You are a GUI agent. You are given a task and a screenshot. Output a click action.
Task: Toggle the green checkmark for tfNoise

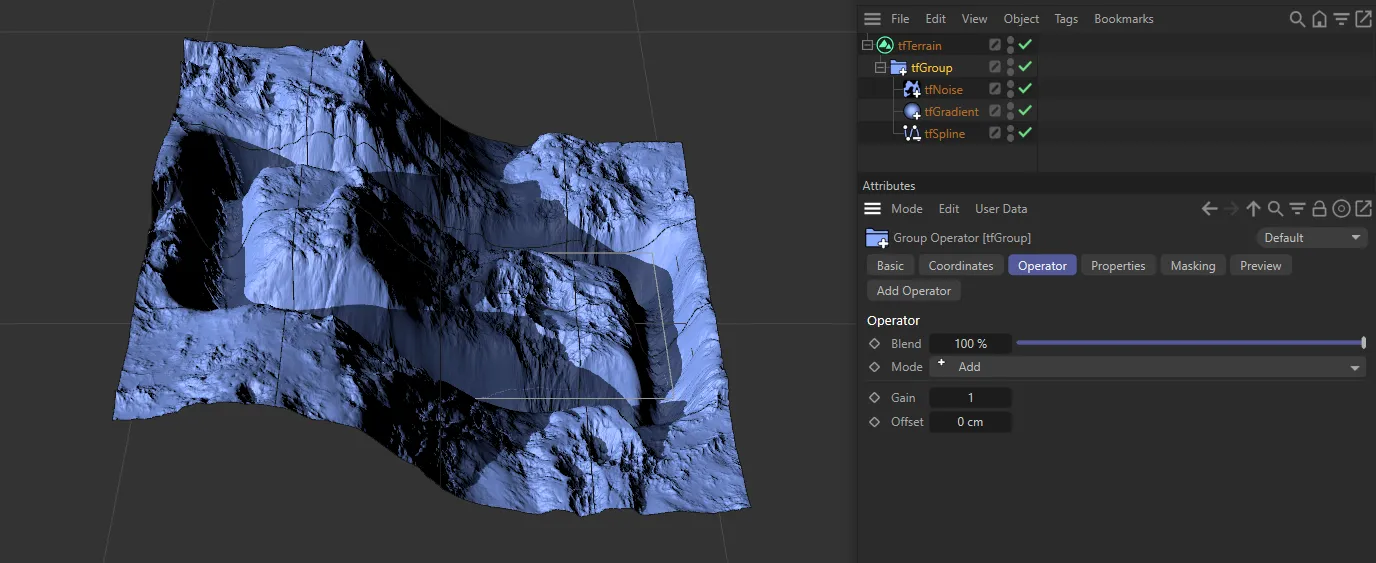click(x=1025, y=89)
